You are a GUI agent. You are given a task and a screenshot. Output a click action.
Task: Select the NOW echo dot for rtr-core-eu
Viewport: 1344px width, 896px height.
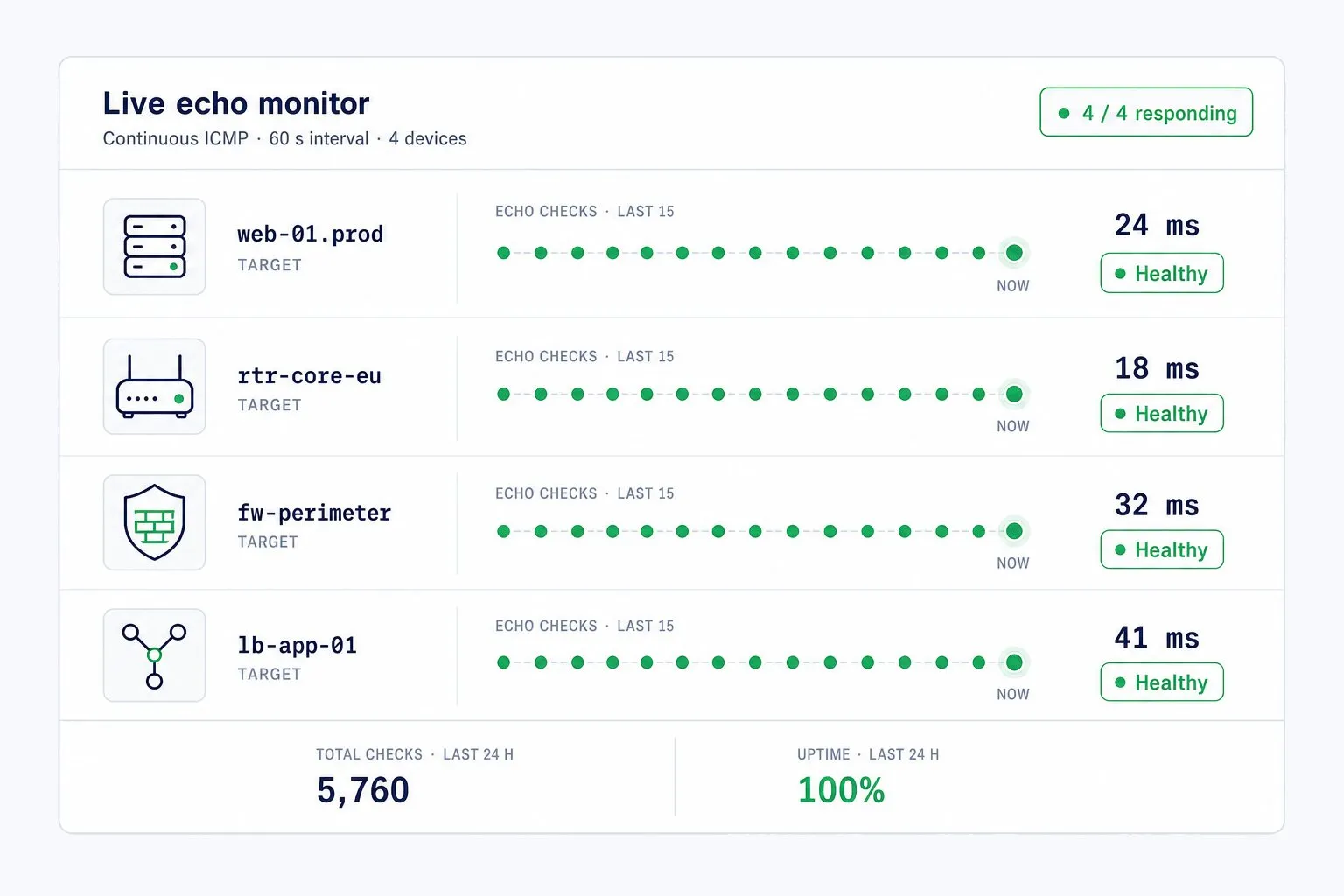tap(1014, 394)
